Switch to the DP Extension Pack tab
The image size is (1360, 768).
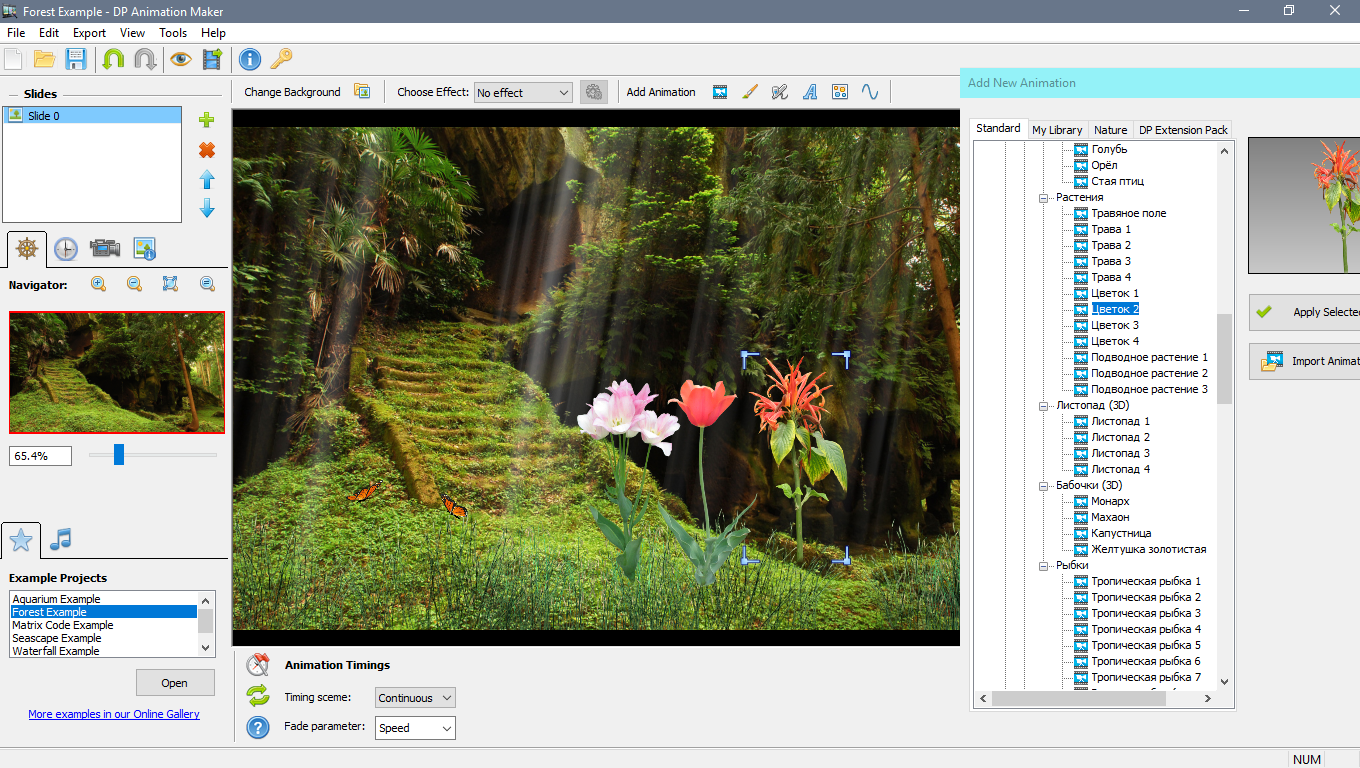pyautogui.click(x=1183, y=130)
